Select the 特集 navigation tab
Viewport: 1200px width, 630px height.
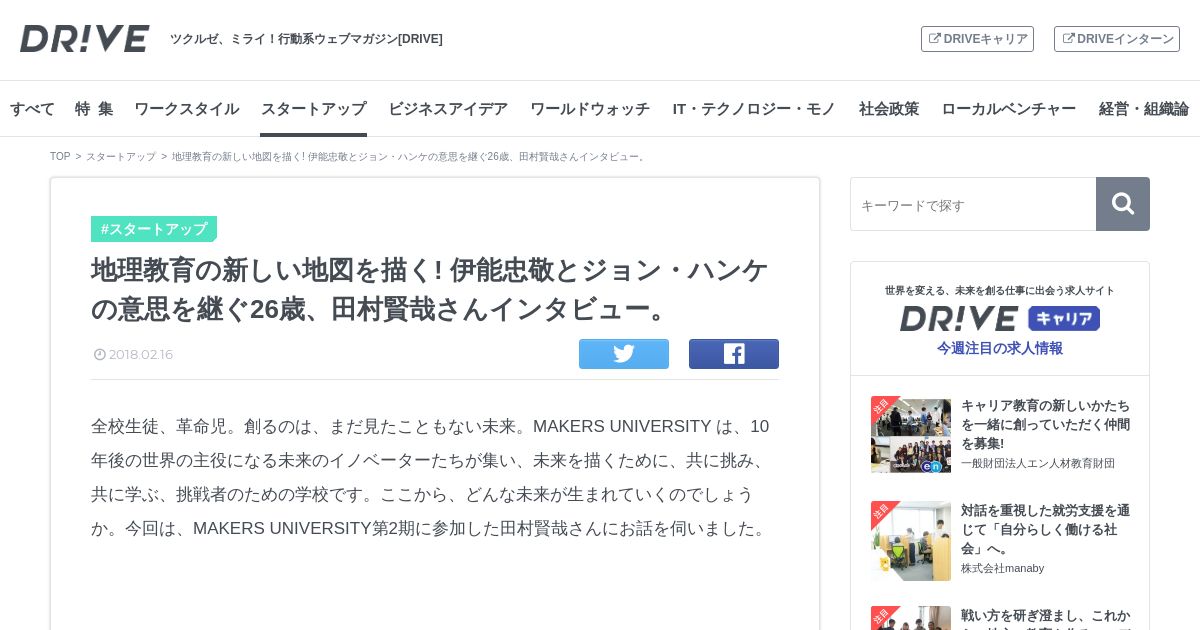94,109
